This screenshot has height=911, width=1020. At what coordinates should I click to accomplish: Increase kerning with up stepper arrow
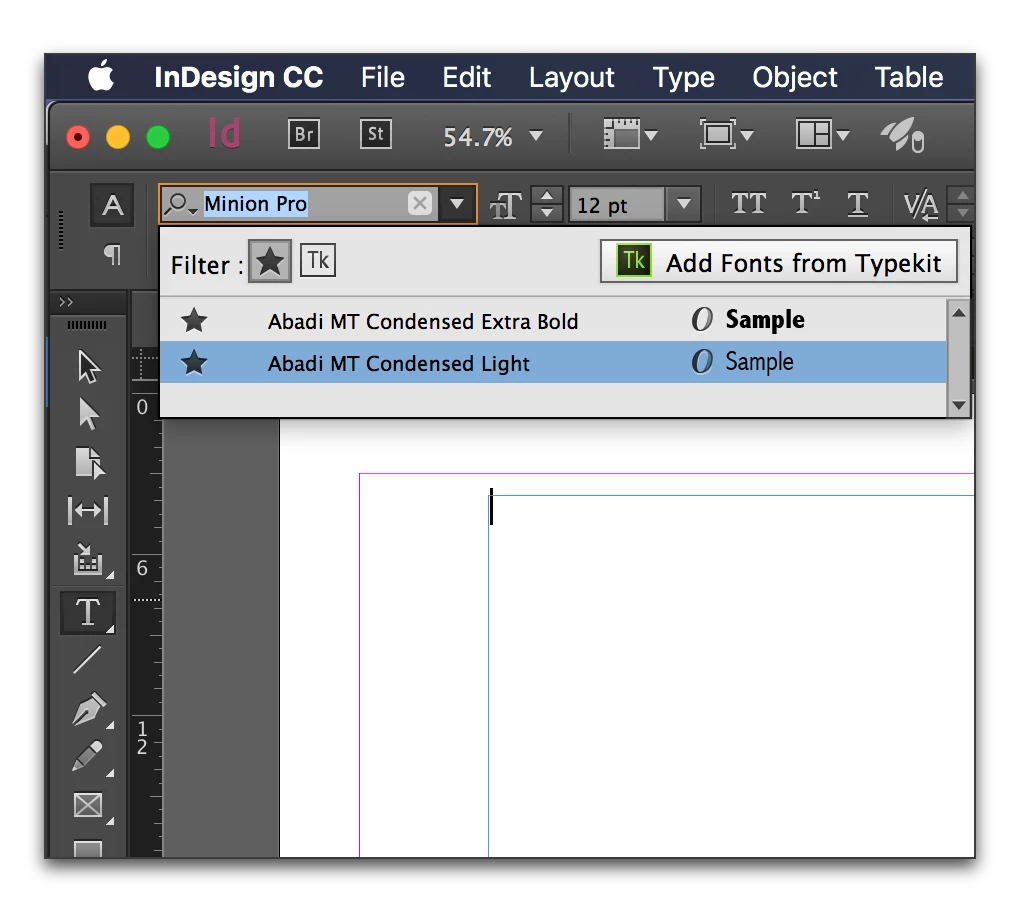pos(962,196)
